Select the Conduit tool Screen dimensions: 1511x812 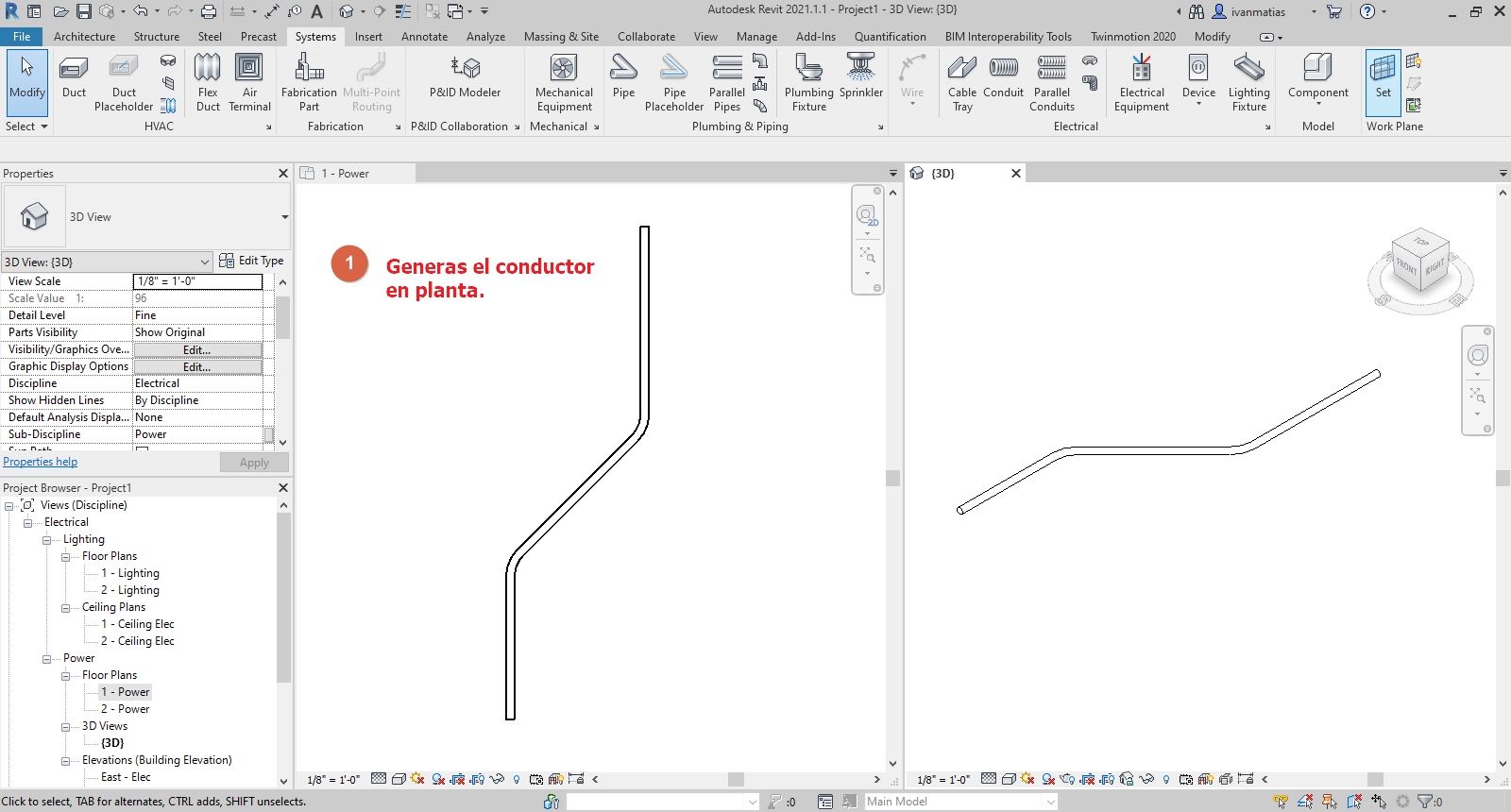pos(1003,77)
